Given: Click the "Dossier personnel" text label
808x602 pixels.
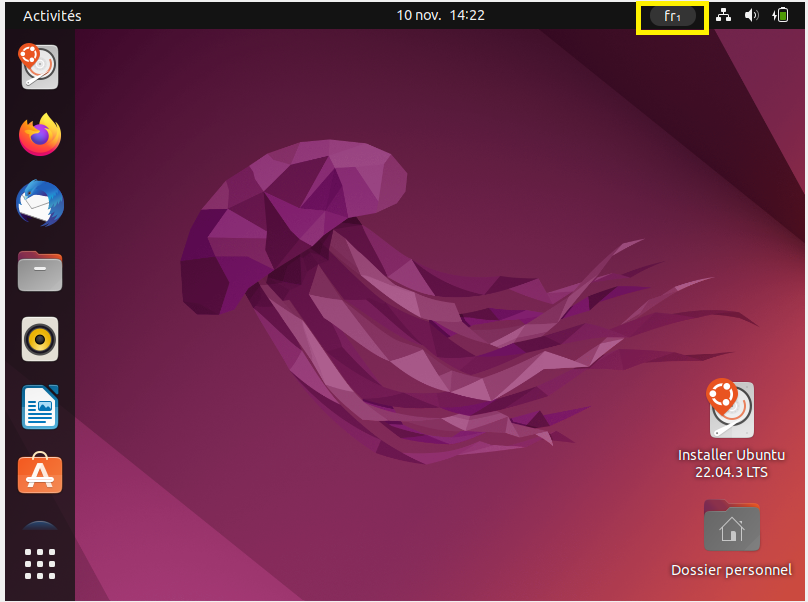Looking at the screenshot, I should click(x=731, y=570).
